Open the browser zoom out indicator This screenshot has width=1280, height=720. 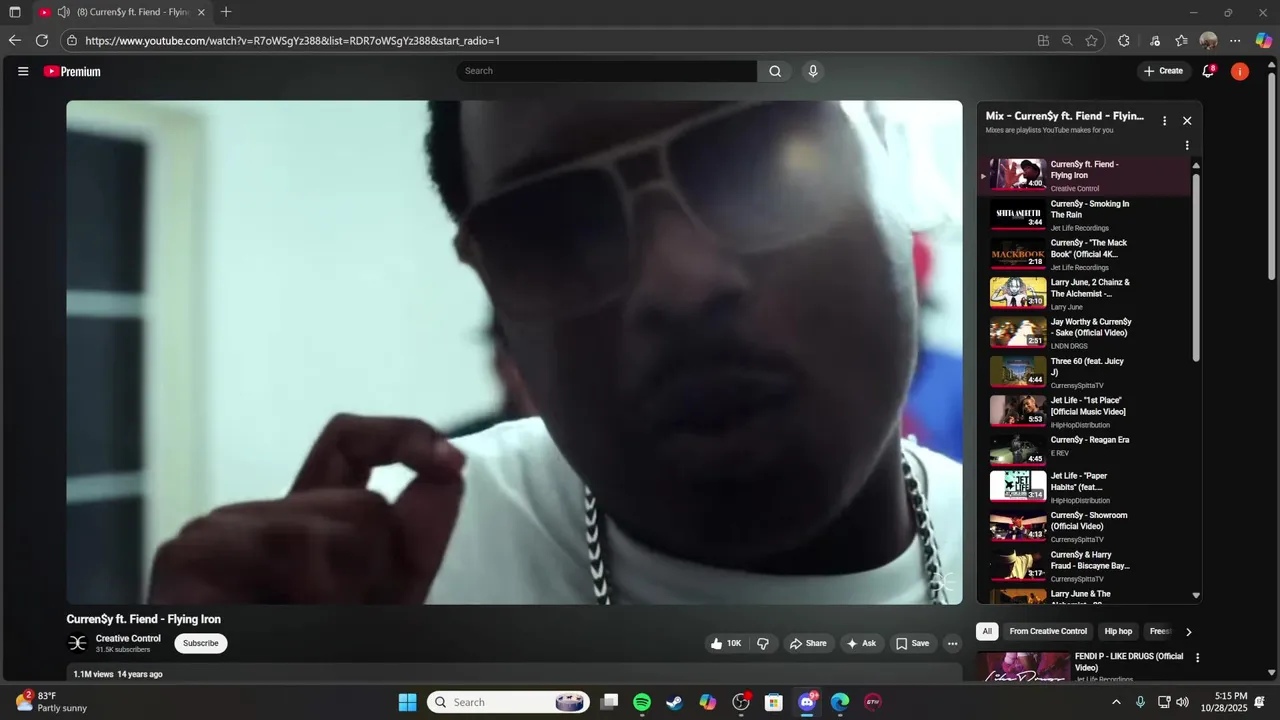point(1067,41)
